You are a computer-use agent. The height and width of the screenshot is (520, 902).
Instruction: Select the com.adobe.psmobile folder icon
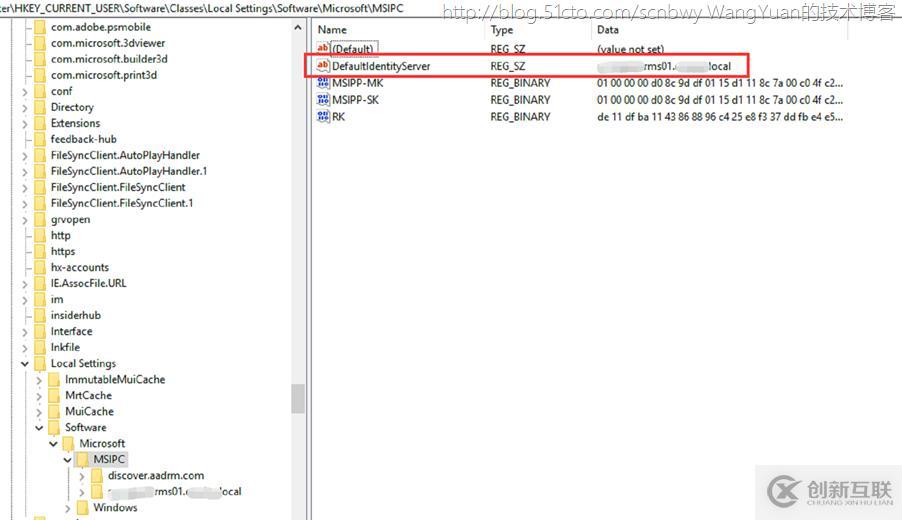[x=40, y=27]
